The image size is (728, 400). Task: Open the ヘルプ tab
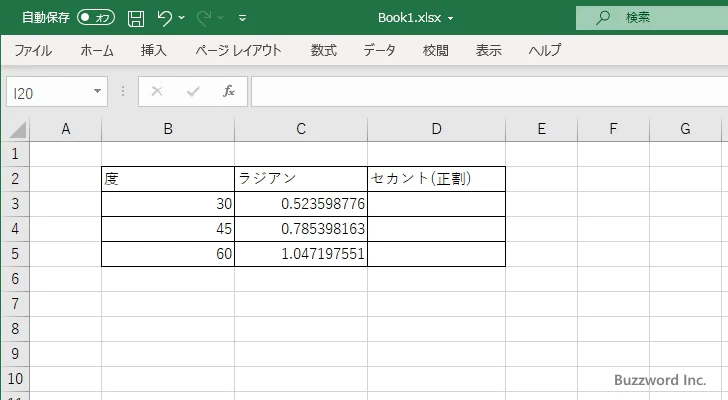[x=545, y=50]
